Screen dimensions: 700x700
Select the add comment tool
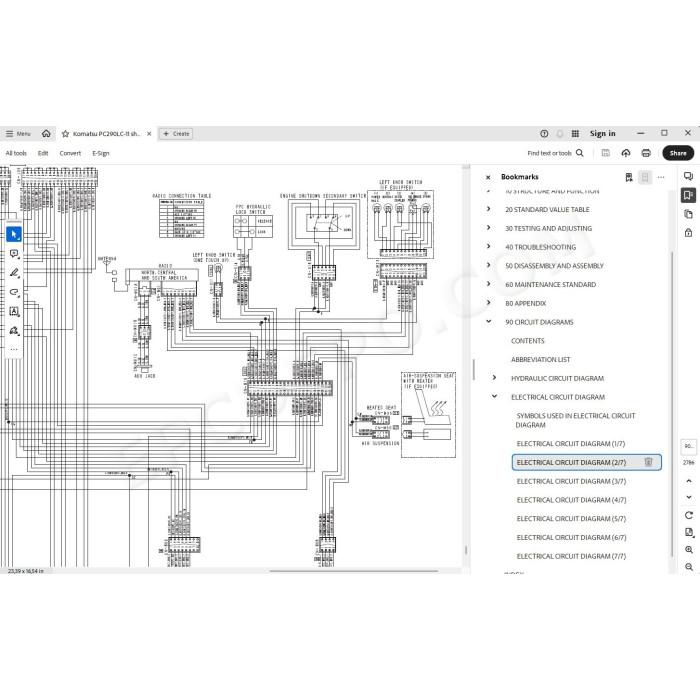pyautogui.click(x=14, y=254)
